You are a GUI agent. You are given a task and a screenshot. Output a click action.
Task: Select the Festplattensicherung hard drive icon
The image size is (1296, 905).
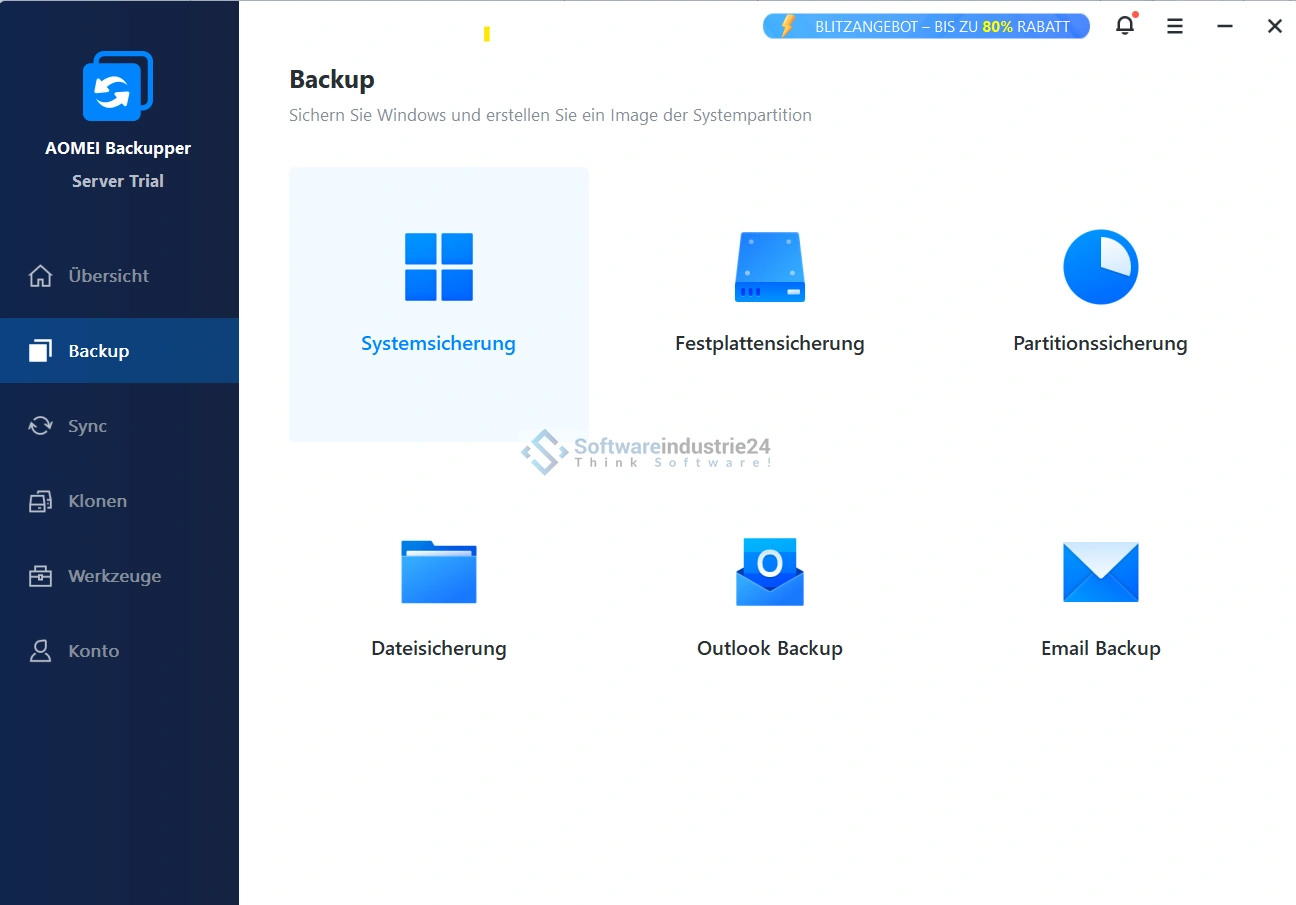coord(769,267)
